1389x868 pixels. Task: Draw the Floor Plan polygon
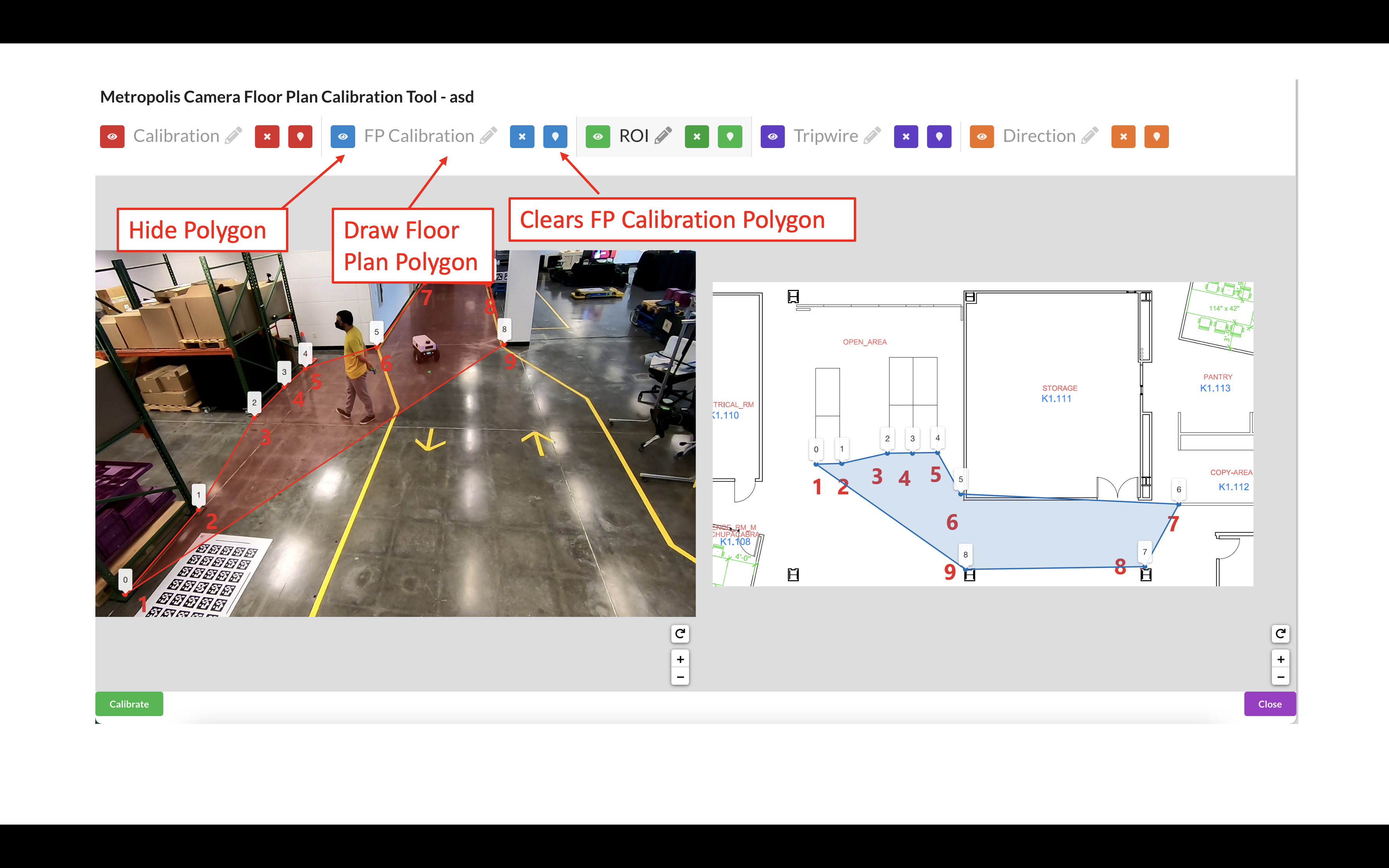555,136
